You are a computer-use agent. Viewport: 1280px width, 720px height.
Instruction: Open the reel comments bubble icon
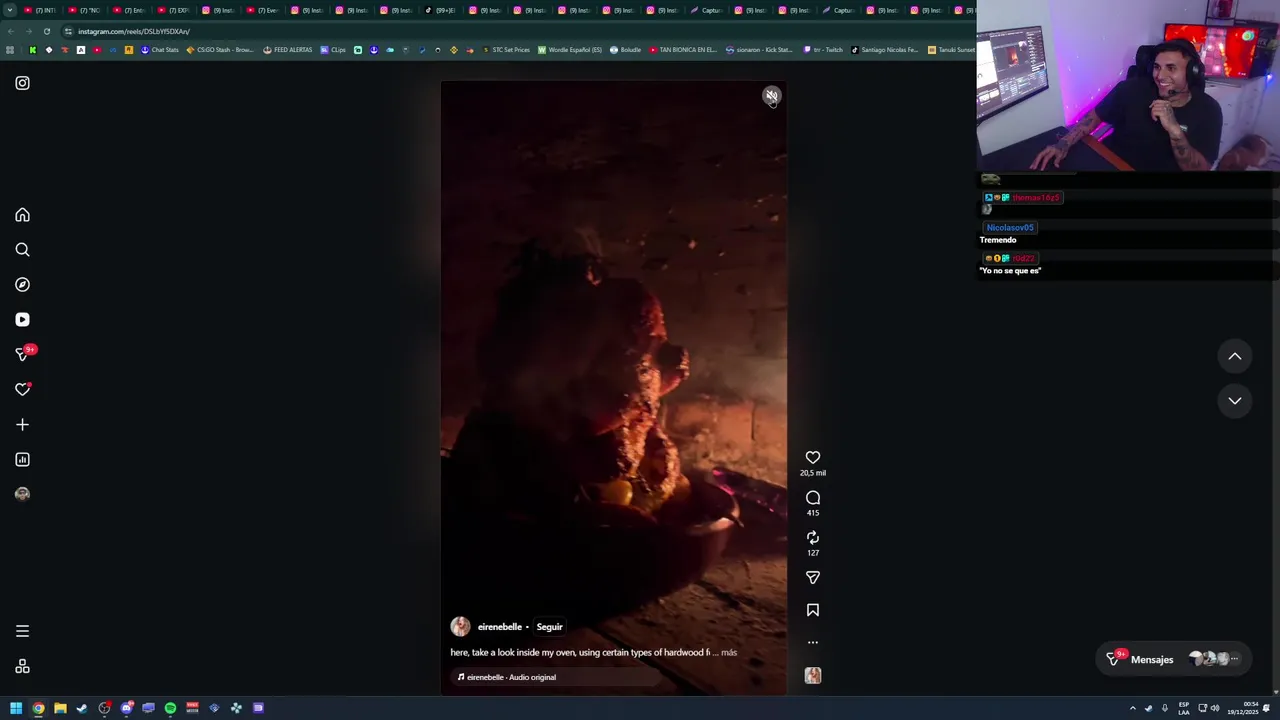coord(813,498)
